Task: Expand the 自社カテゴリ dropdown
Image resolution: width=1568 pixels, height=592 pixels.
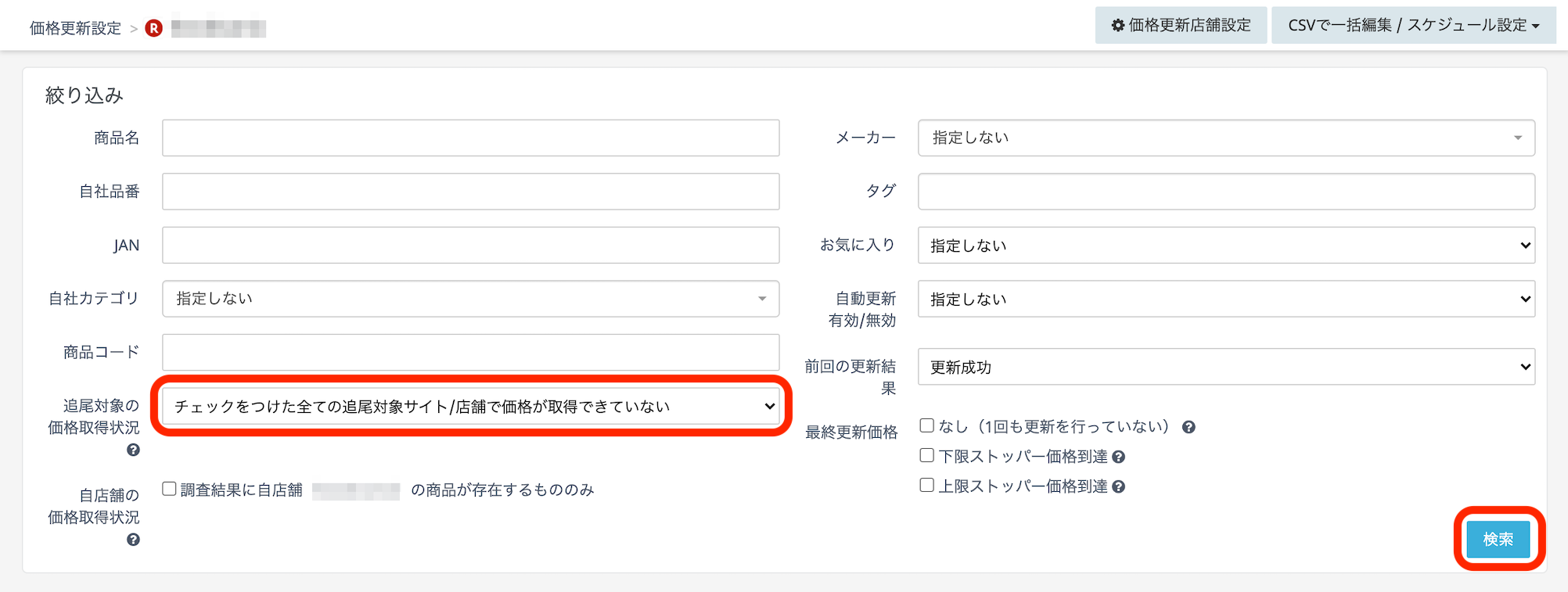Action: pyautogui.click(x=470, y=299)
